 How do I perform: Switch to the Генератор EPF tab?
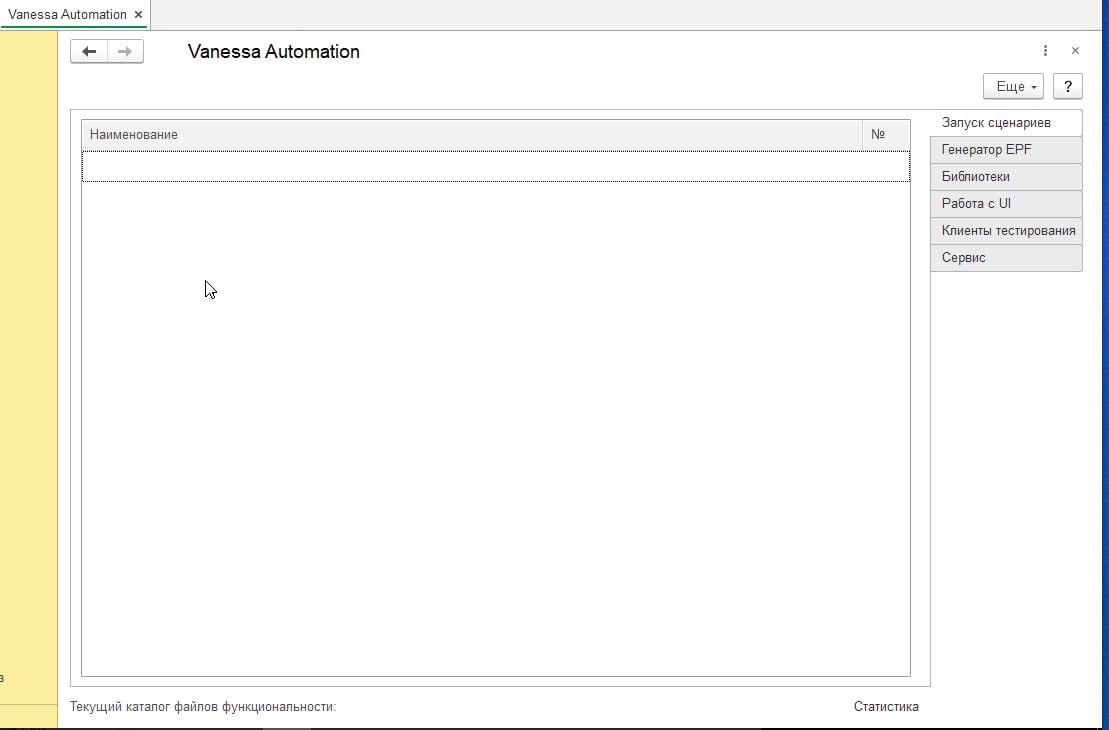point(1006,150)
